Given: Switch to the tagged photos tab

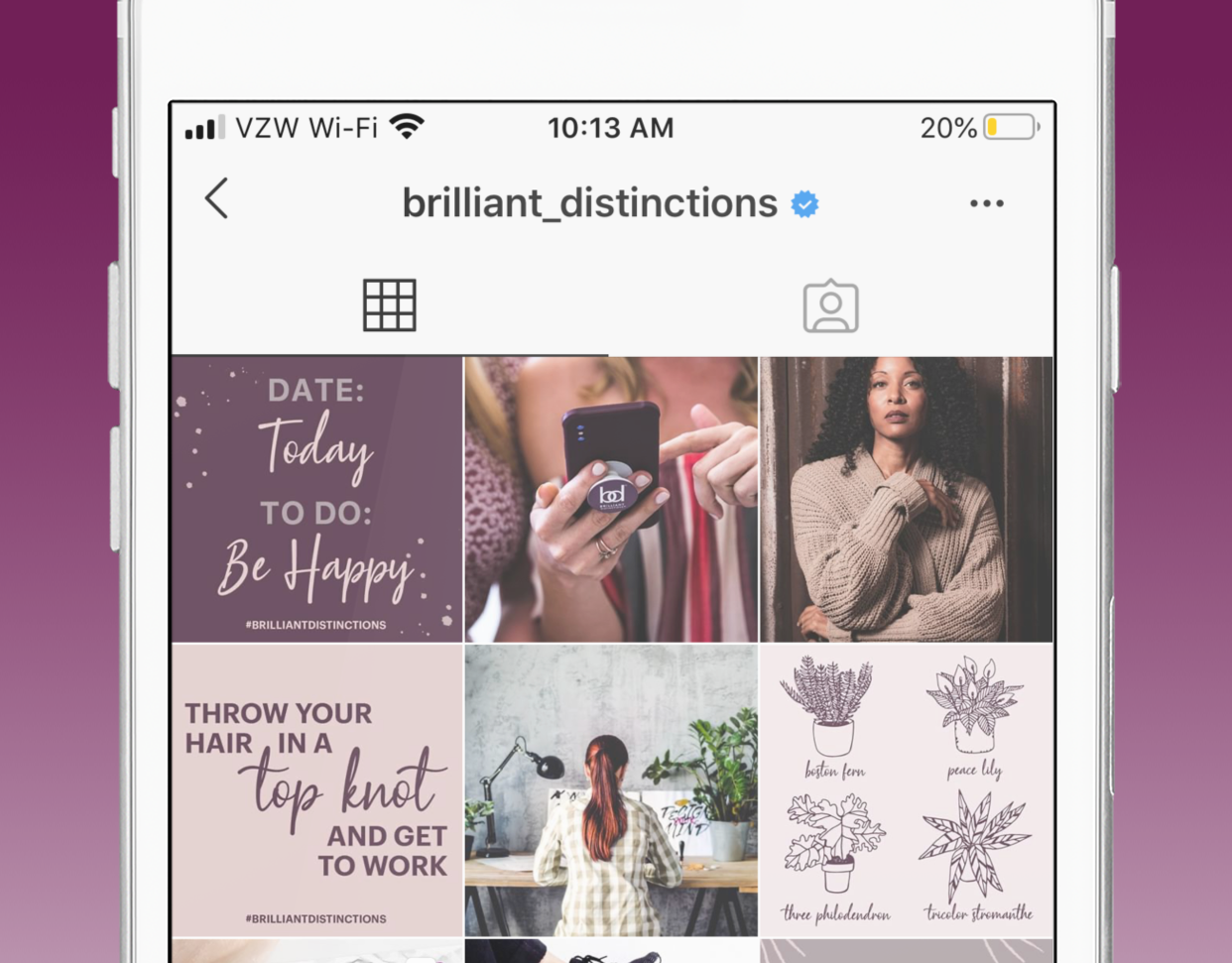Looking at the screenshot, I should [x=830, y=306].
